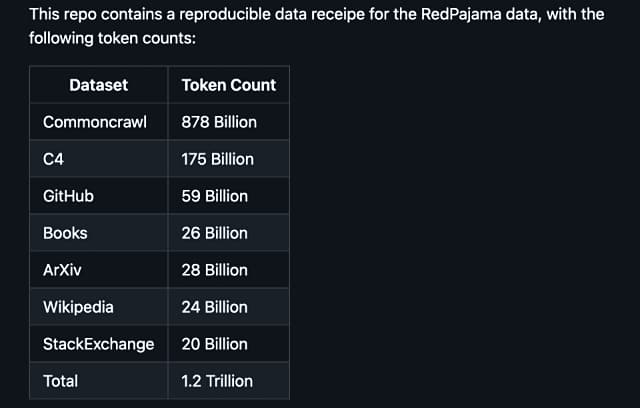Click the 24 Billion token count
This screenshot has height=408, width=640.
pyautogui.click(x=214, y=307)
